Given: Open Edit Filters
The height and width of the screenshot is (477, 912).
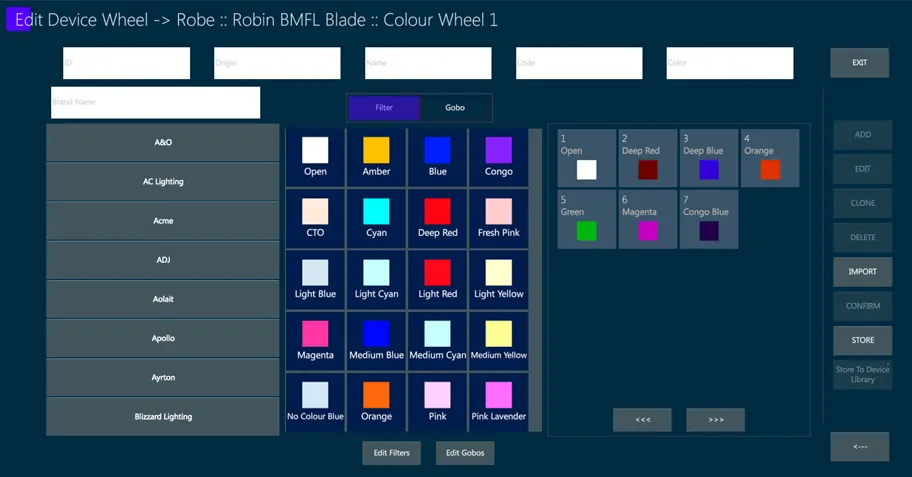Looking at the screenshot, I should pyautogui.click(x=391, y=453).
